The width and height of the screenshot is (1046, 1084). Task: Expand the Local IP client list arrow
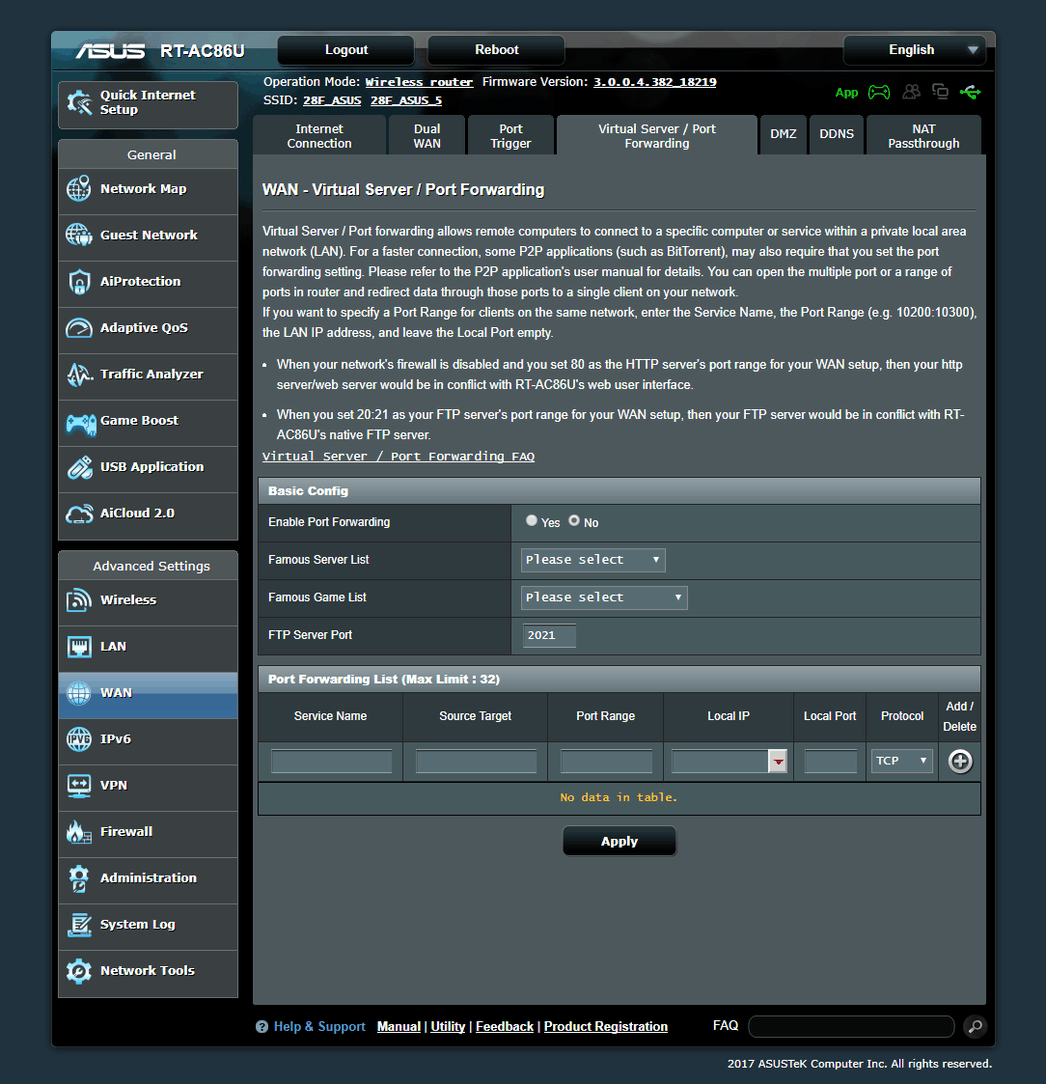[x=778, y=761]
